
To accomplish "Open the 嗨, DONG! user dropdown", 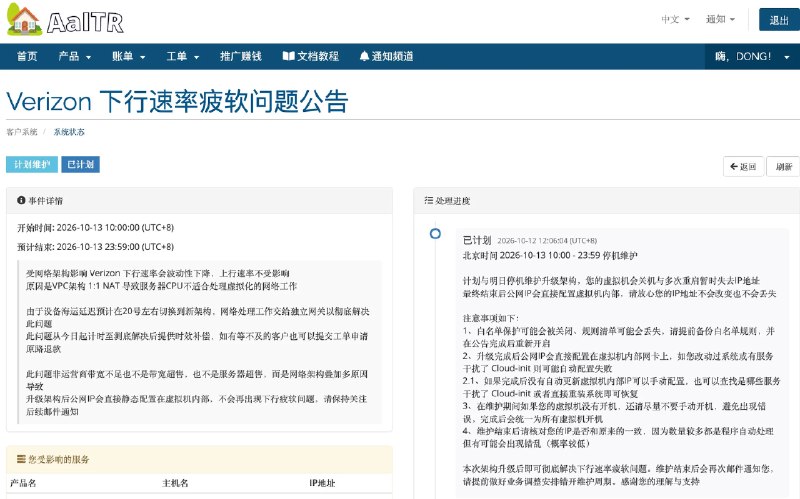I will [x=752, y=56].
